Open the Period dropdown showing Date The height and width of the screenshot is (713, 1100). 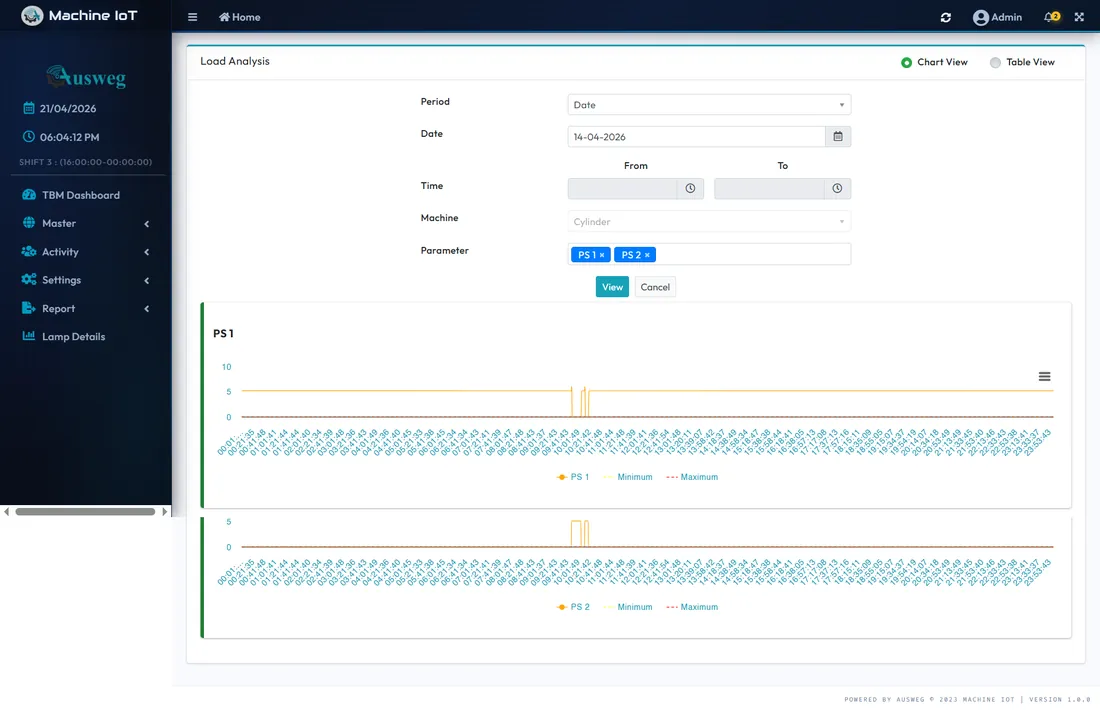[x=709, y=105]
